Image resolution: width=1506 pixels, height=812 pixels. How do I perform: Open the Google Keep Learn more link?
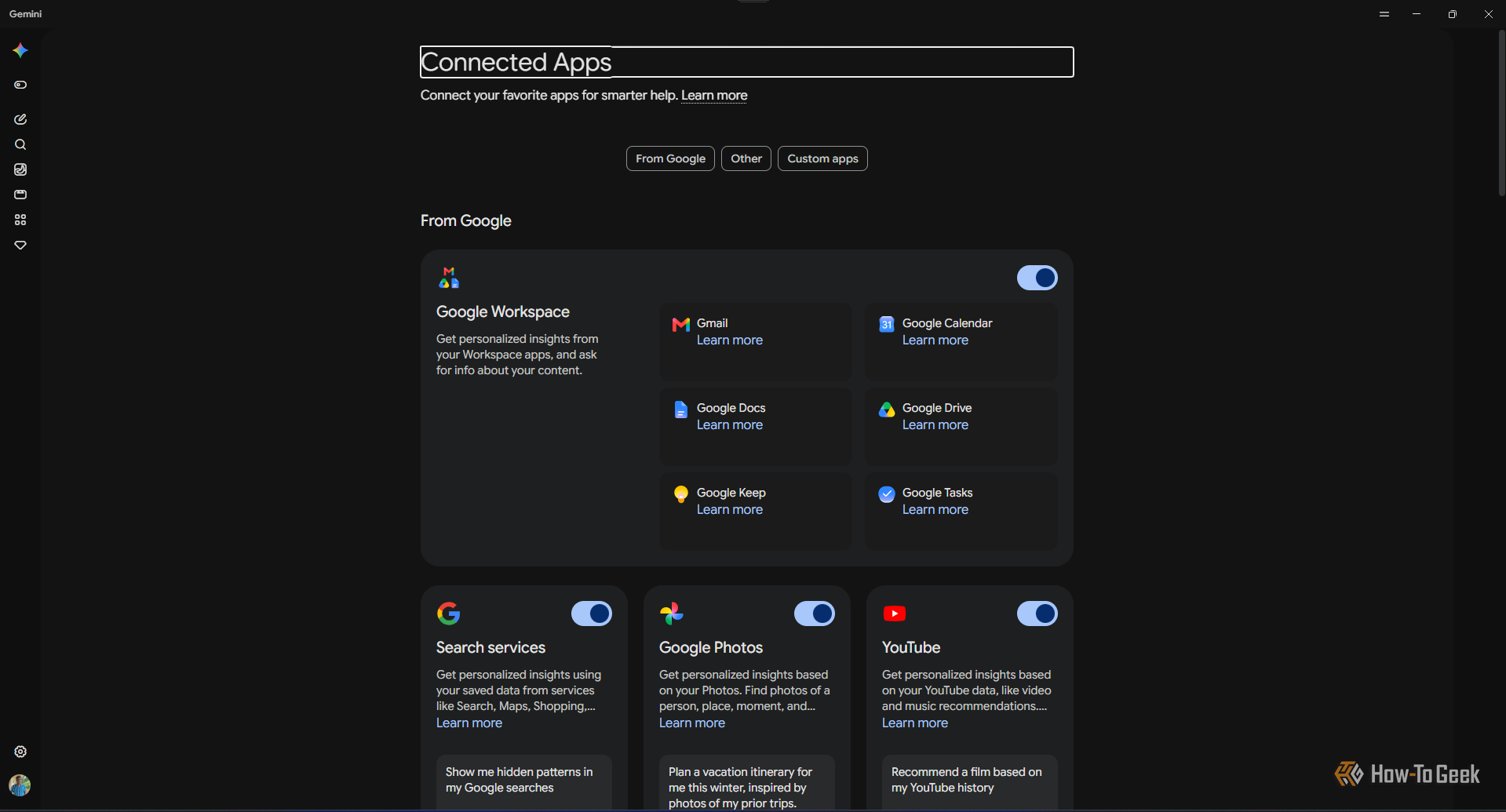(x=730, y=510)
